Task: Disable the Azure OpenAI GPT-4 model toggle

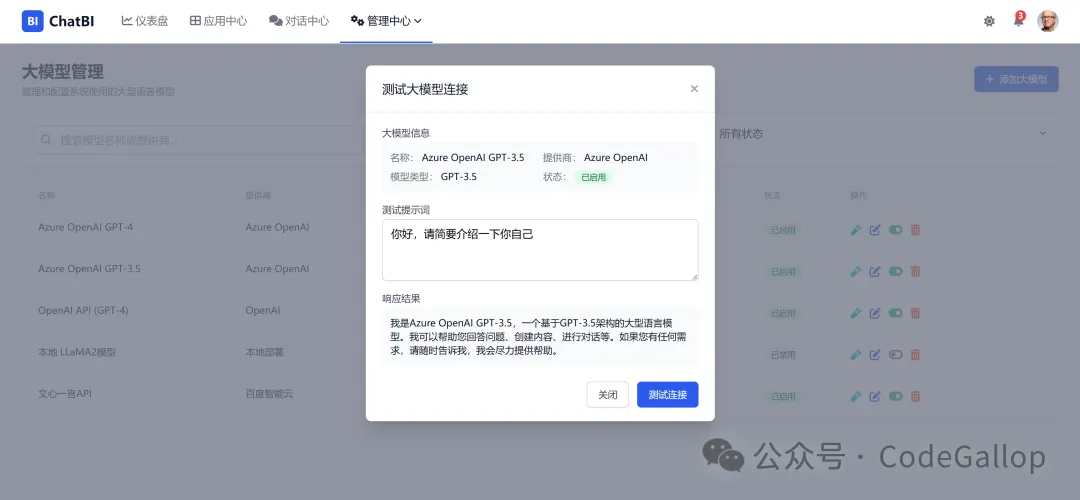Action: tap(895, 230)
